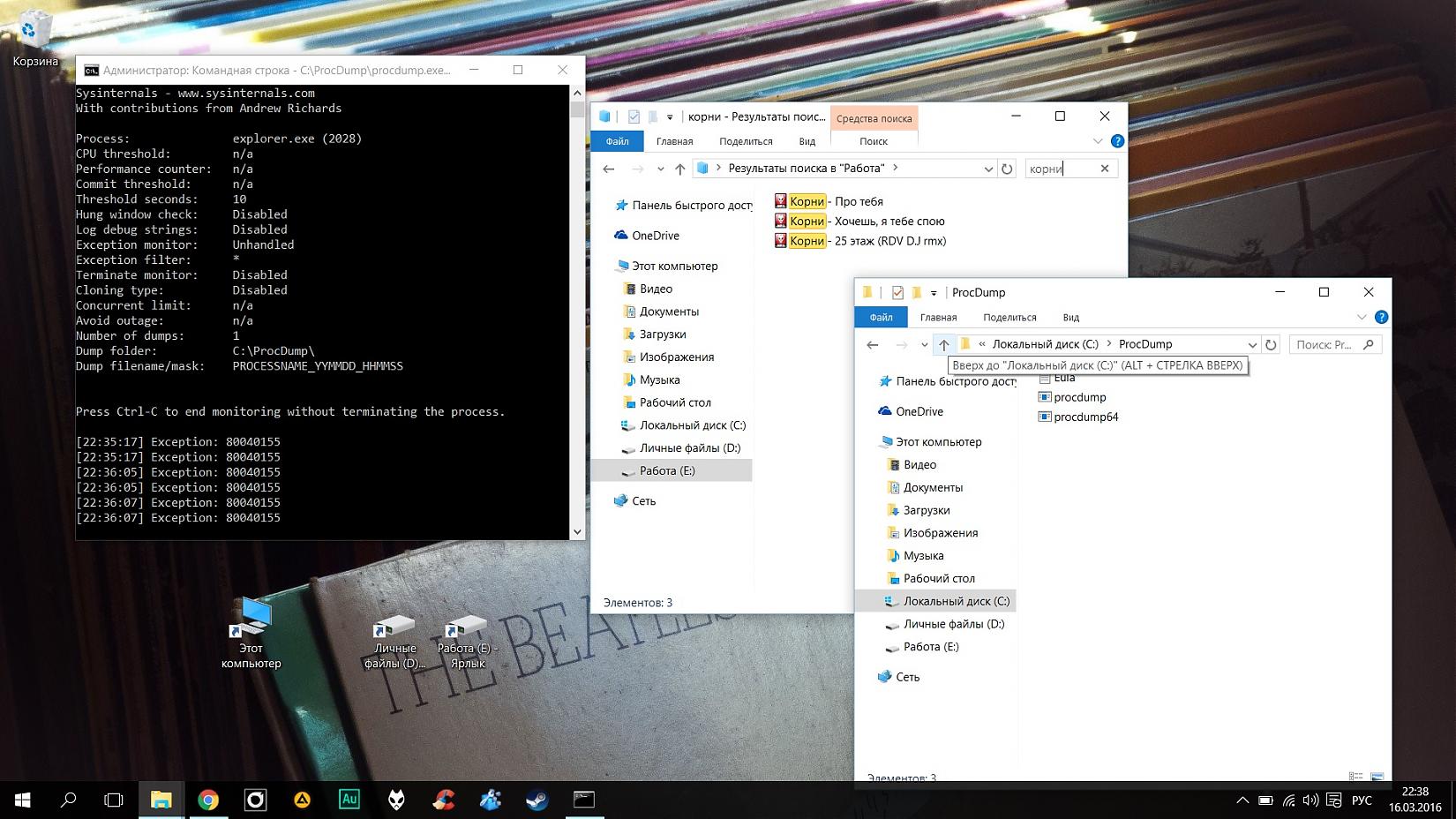This screenshot has width=1456, height=819.
Task: Click the Windows Start button
Action: point(23,800)
